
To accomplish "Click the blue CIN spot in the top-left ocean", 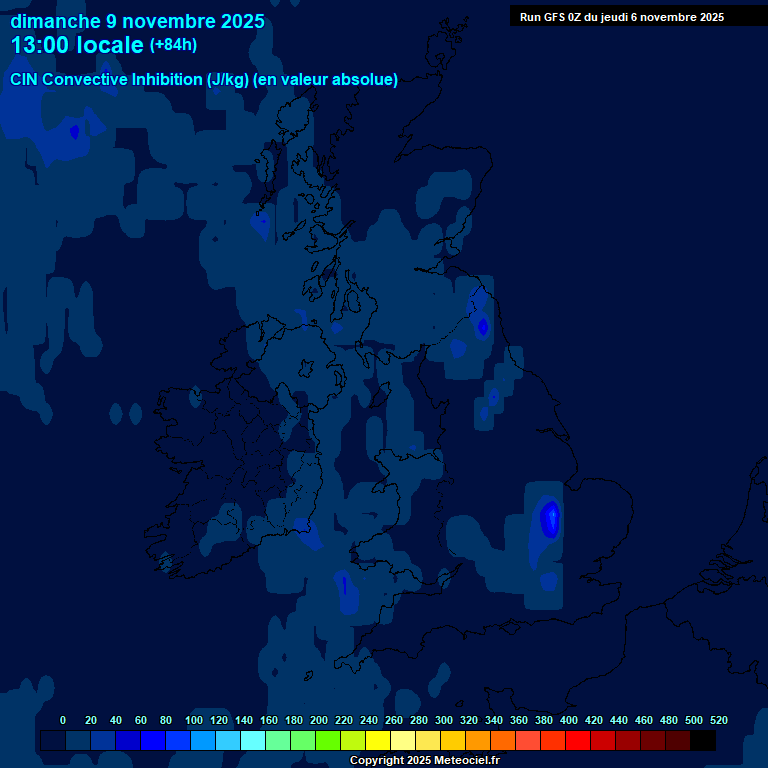I will pos(74,131).
